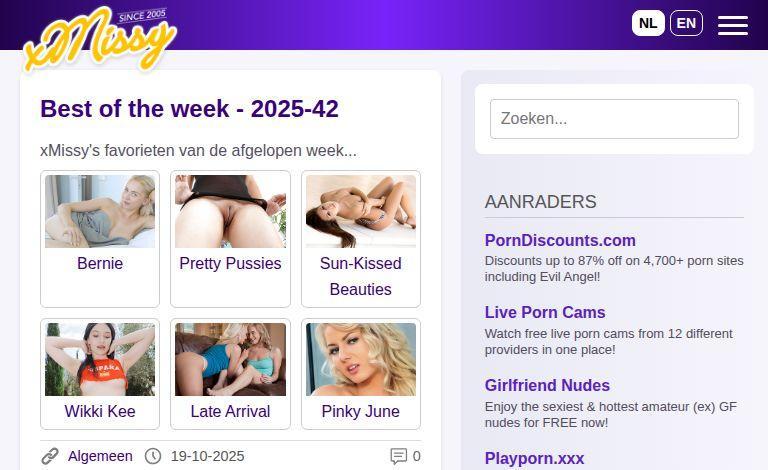Click the clock icon next to the date
Screen dimensions: 768x470
(x=153, y=456)
